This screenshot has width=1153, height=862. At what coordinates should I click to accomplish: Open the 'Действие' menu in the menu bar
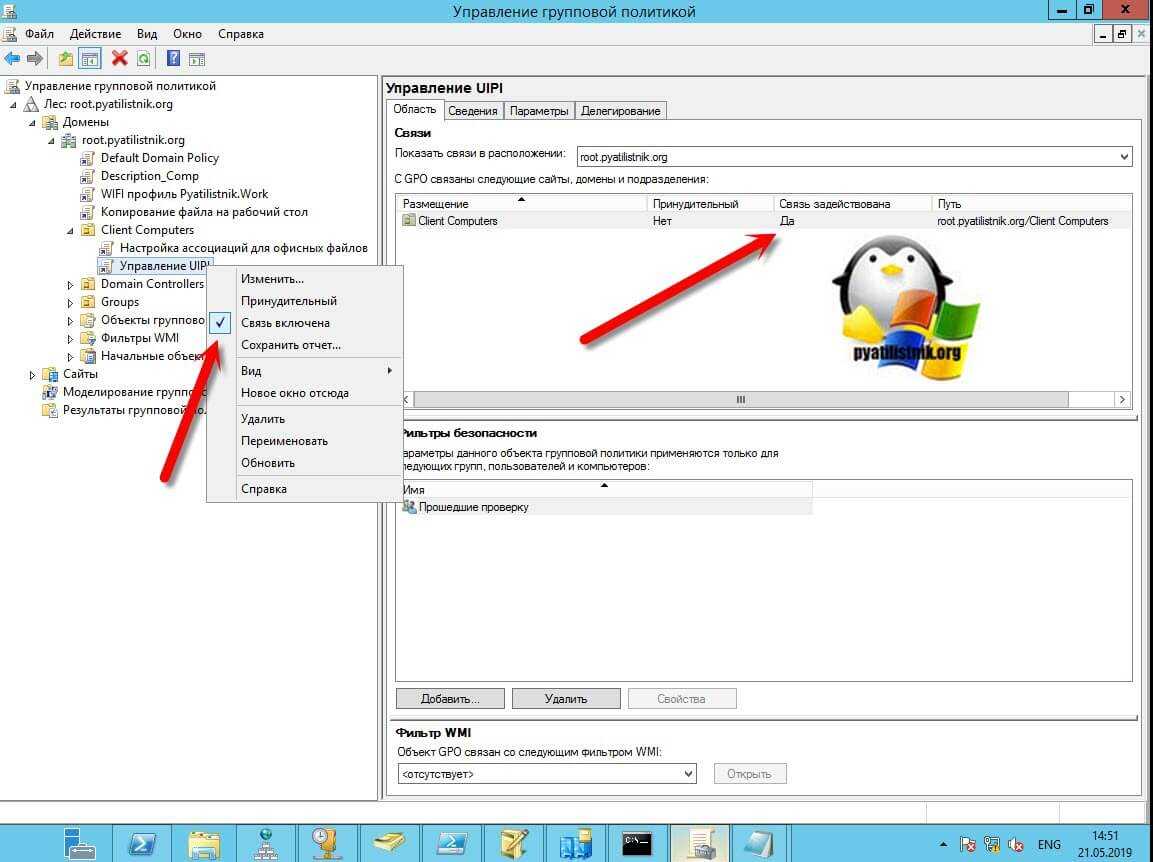(x=95, y=34)
